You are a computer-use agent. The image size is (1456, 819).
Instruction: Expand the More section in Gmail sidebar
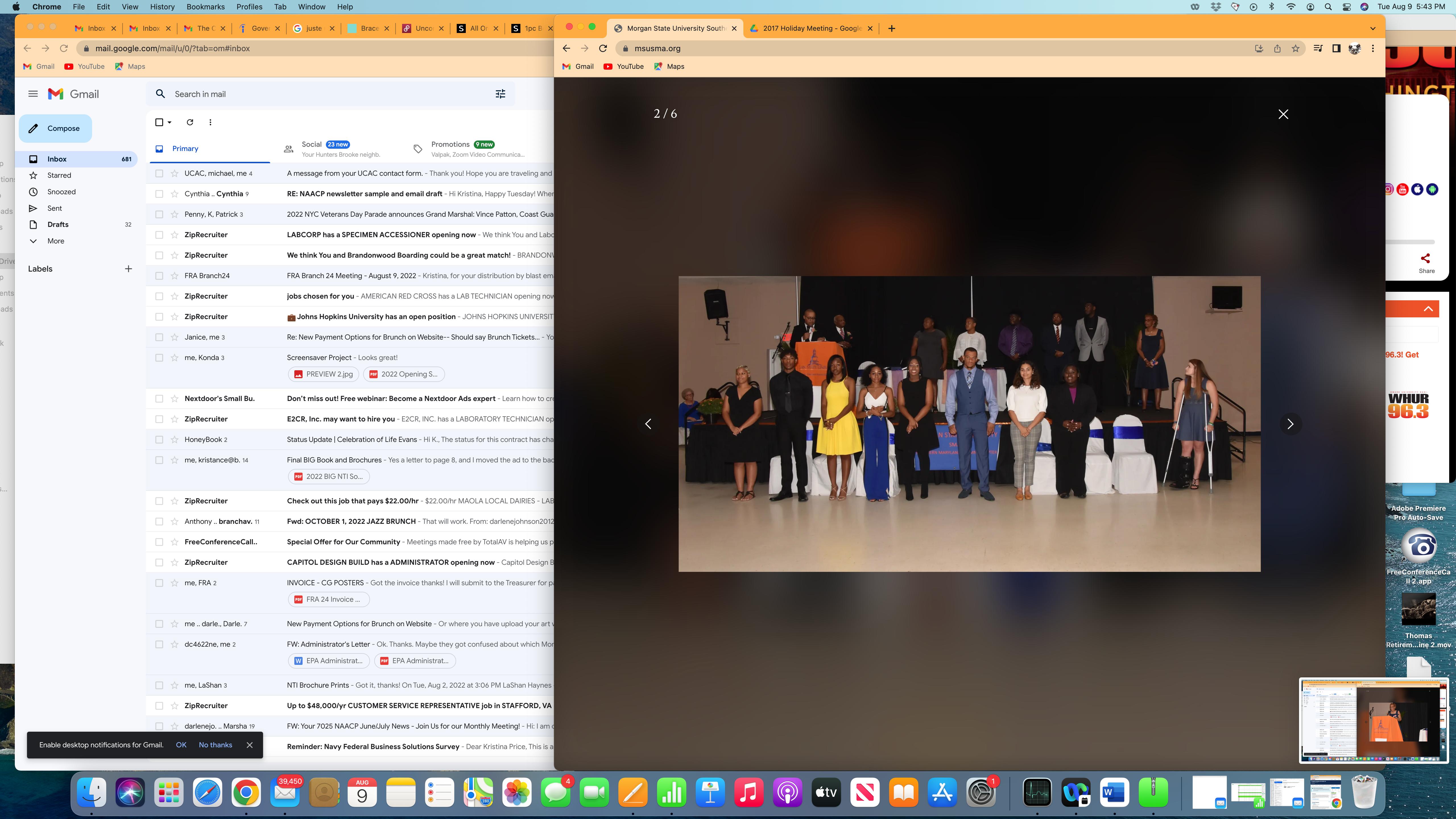pyautogui.click(x=55, y=241)
